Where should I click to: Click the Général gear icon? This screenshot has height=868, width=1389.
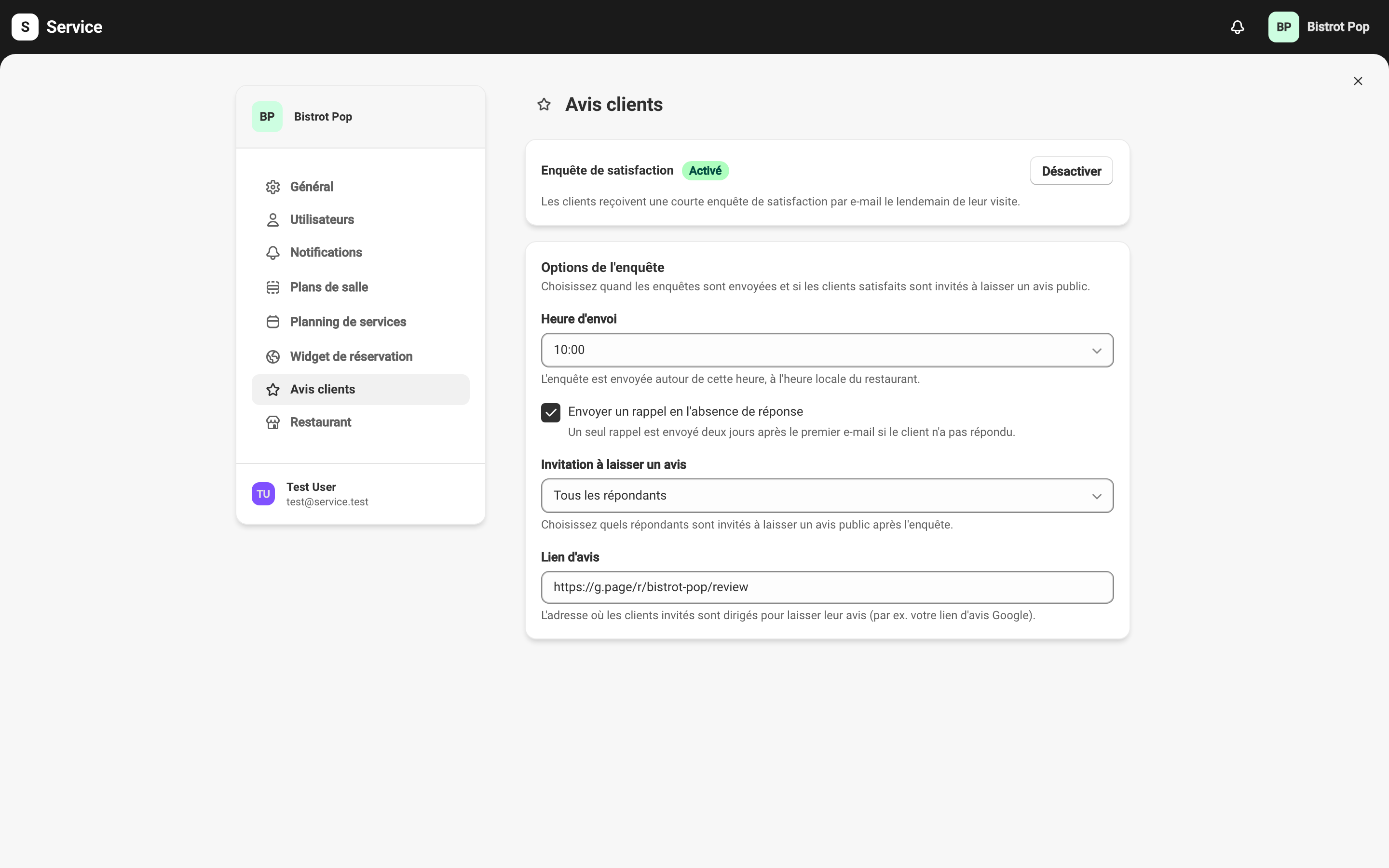click(x=273, y=187)
